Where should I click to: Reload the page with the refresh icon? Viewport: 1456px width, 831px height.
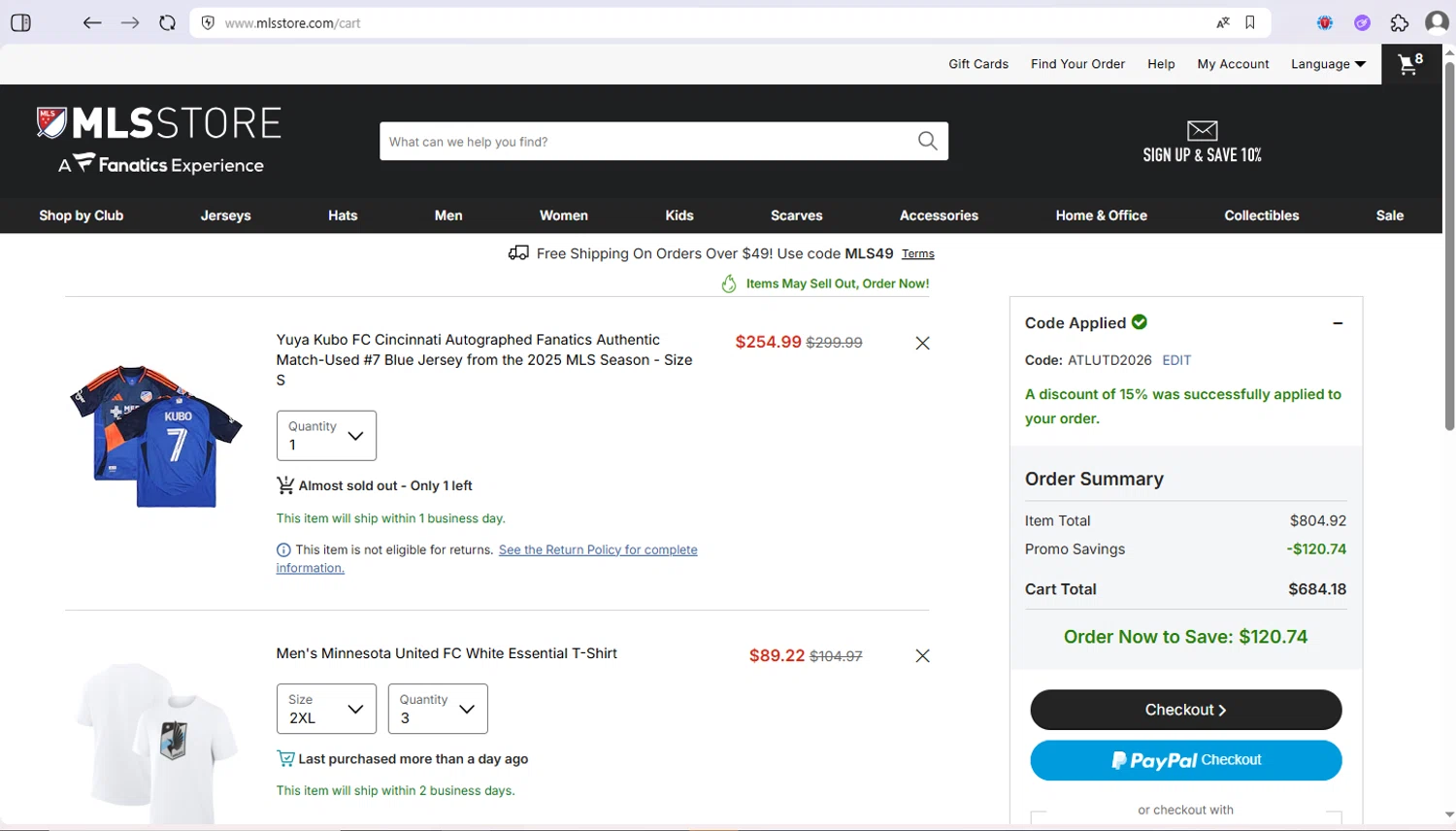click(x=168, y=22)
